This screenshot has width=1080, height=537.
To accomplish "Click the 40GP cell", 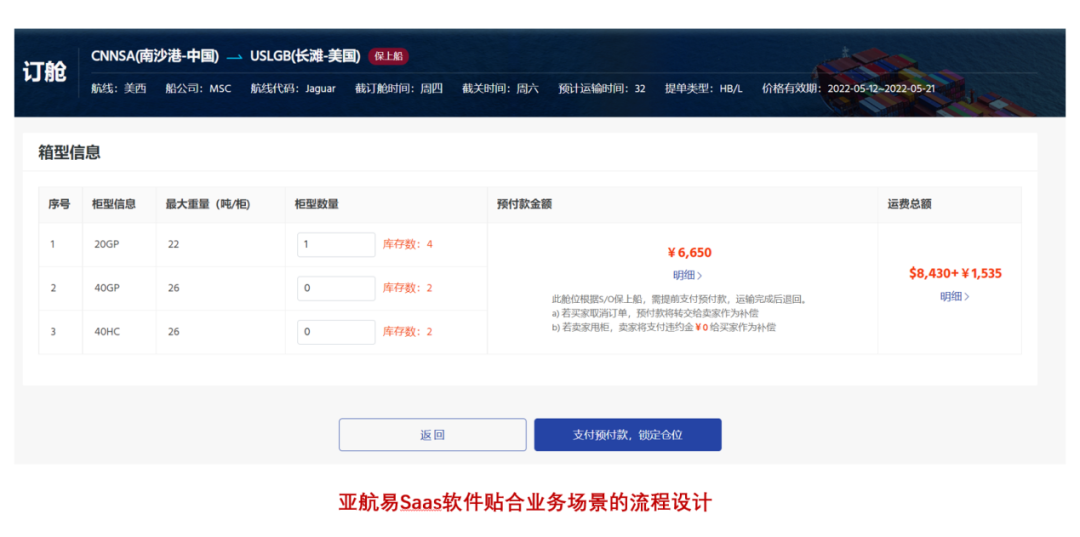I will coord(107,288).
